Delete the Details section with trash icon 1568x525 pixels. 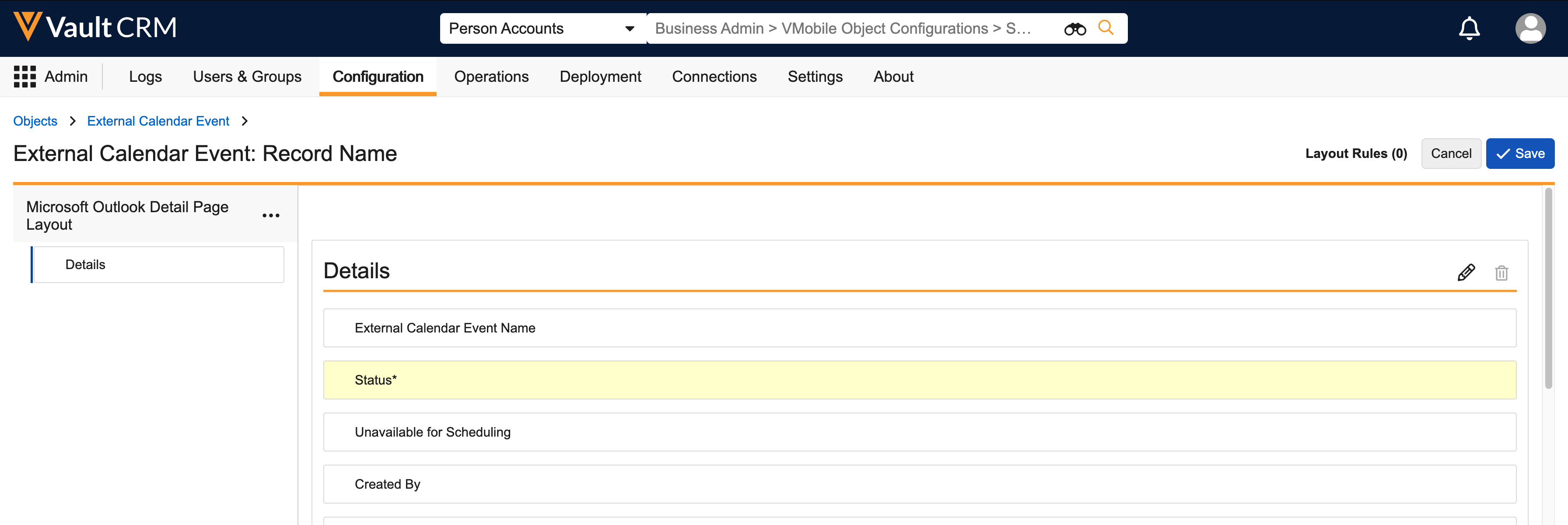pos(1501,273)
